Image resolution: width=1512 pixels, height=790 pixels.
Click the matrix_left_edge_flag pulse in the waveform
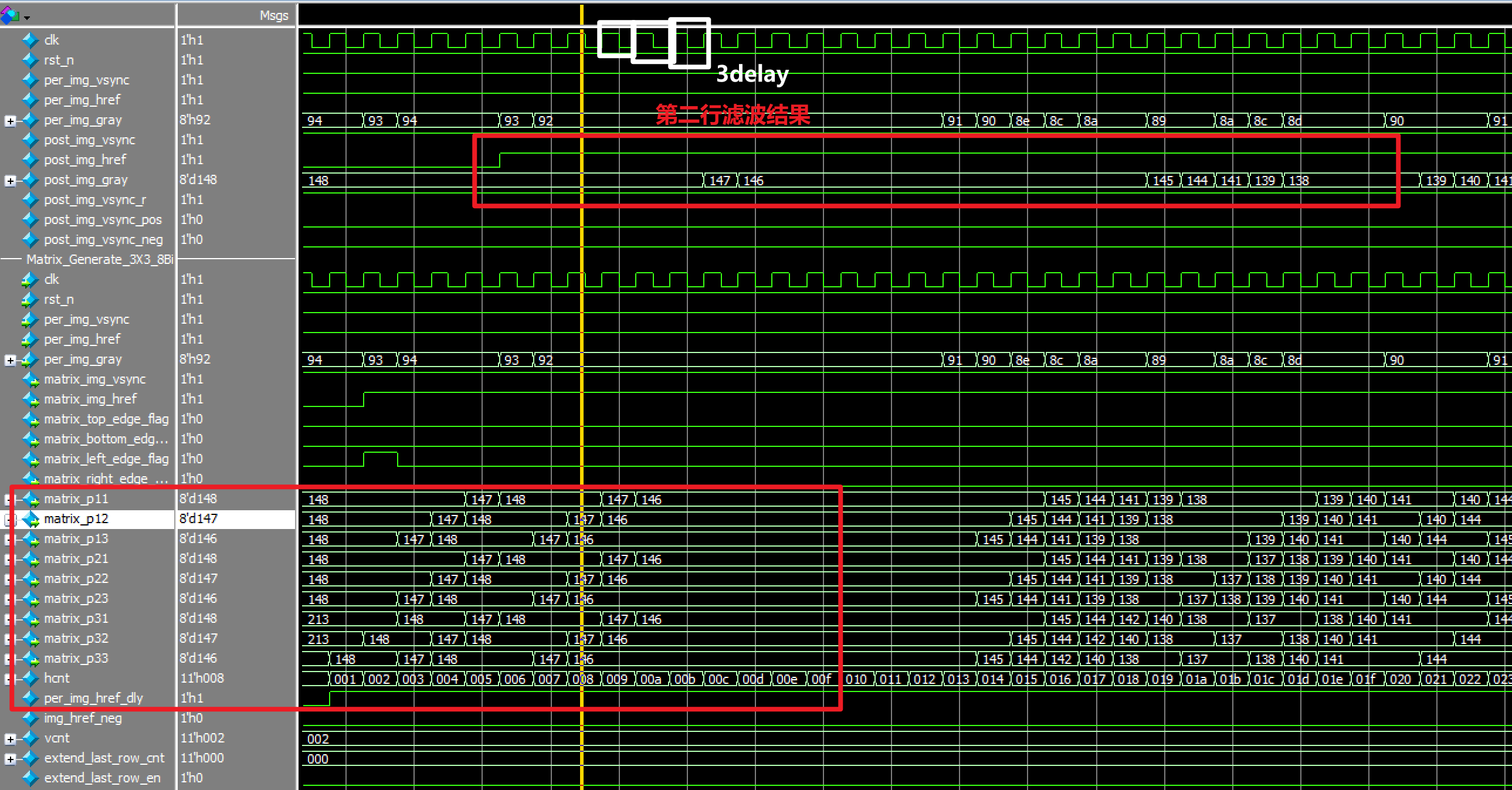[x=381, y=459]
